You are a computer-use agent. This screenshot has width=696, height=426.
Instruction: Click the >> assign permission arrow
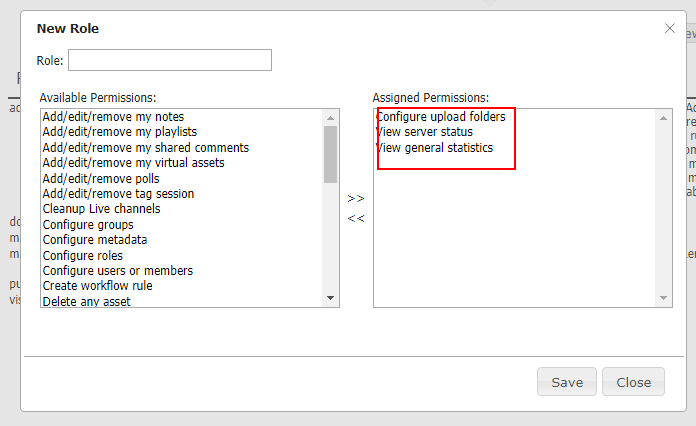(356, 198)
